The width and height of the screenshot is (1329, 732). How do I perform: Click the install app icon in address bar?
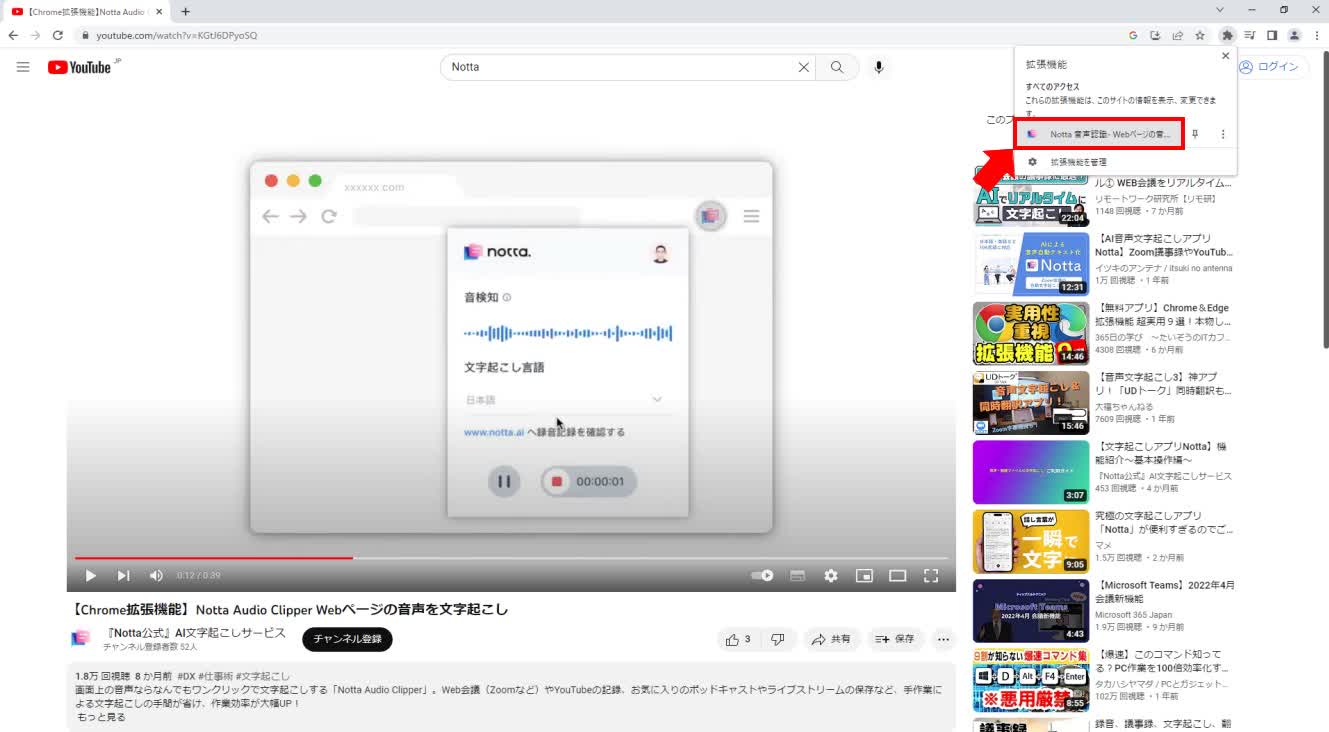[1155, 35]
